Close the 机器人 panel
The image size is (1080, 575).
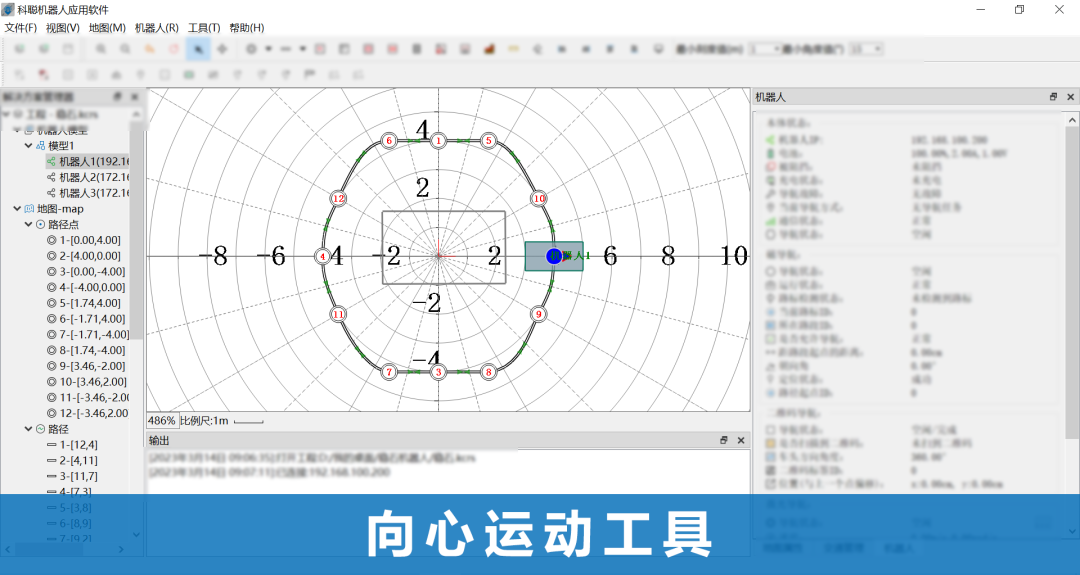tap(1070, 97)
